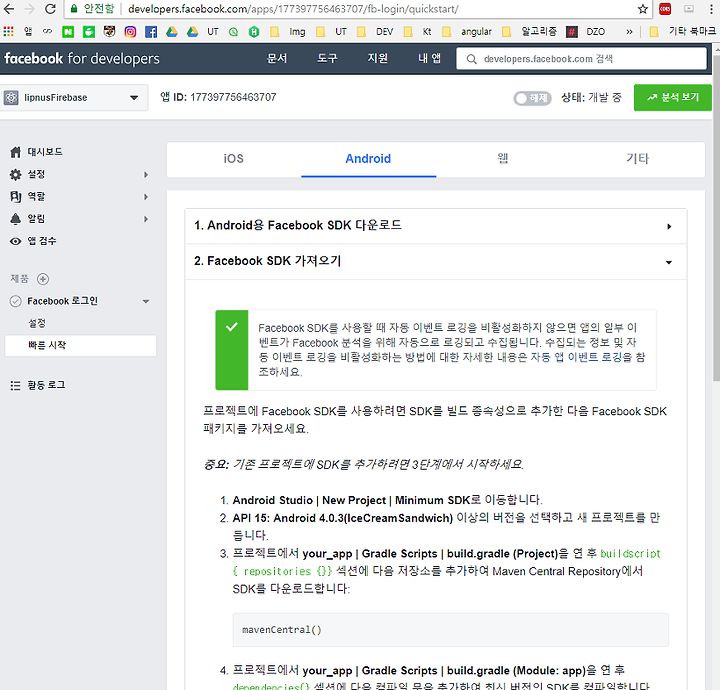Open 설정 under Facebook 로그인
The height and width of the screenshot is (690, 720).
point(37,323)
